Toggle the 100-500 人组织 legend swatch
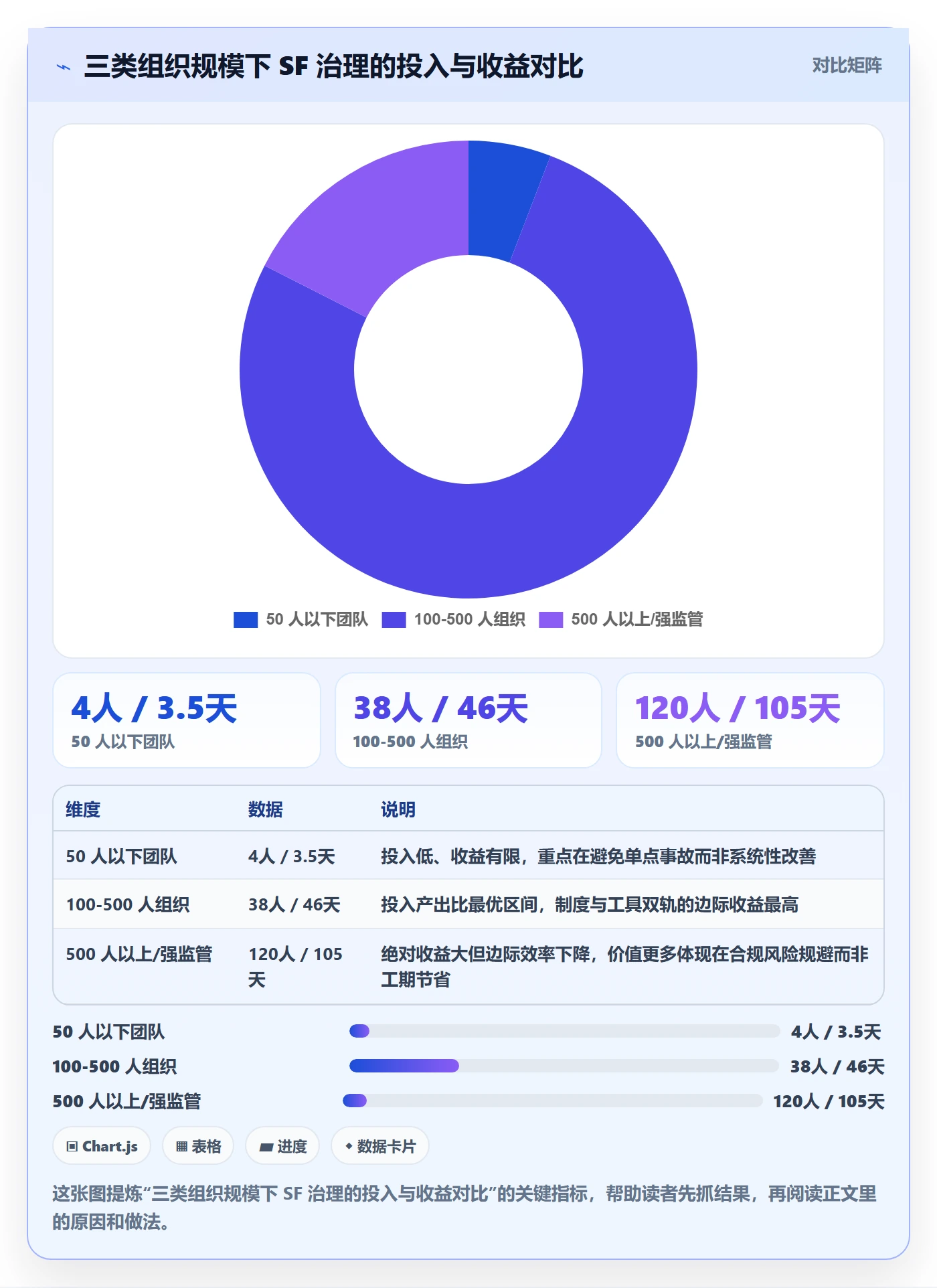 click(394, 620)
